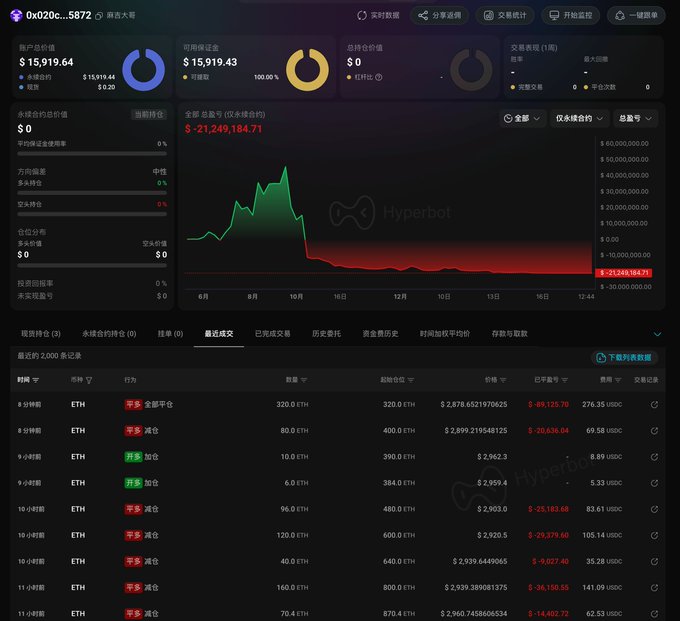Toggle the 当前持仓 current position badge
The width and height of the screenshot is (680, 621).
coord(150,114)
